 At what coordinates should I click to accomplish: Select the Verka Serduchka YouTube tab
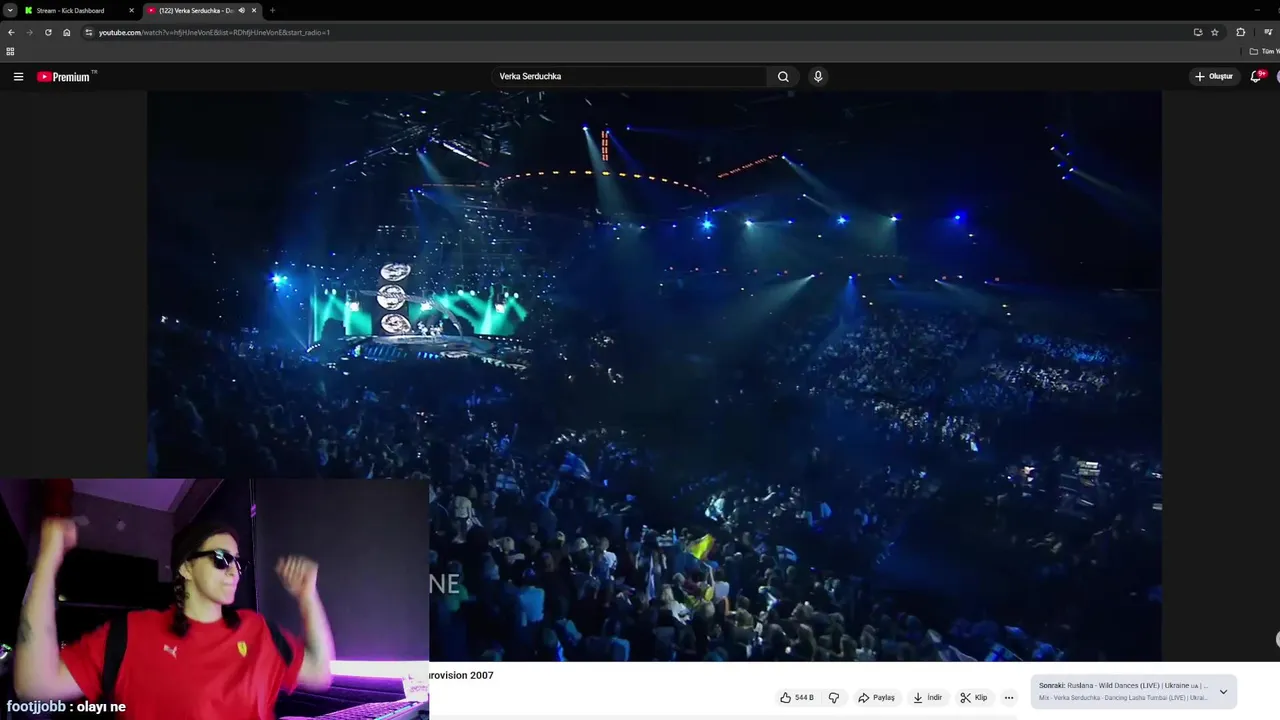[200, 10]
